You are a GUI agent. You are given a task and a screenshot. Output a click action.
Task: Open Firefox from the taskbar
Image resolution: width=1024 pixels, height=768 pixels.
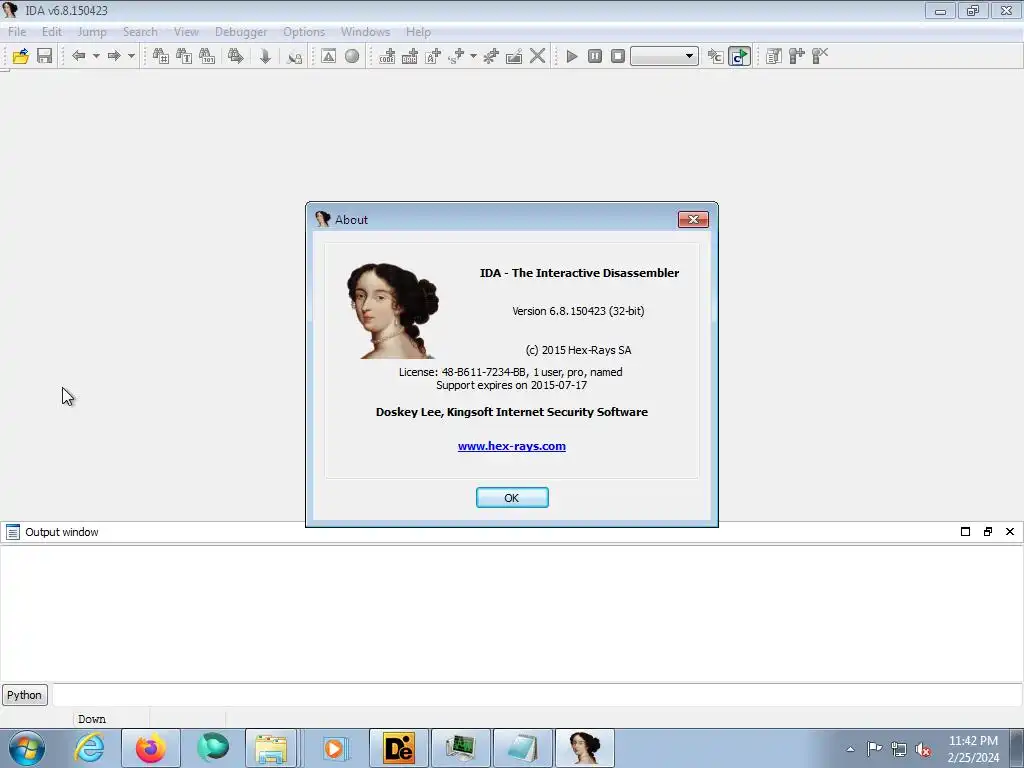tap(151, 748)
